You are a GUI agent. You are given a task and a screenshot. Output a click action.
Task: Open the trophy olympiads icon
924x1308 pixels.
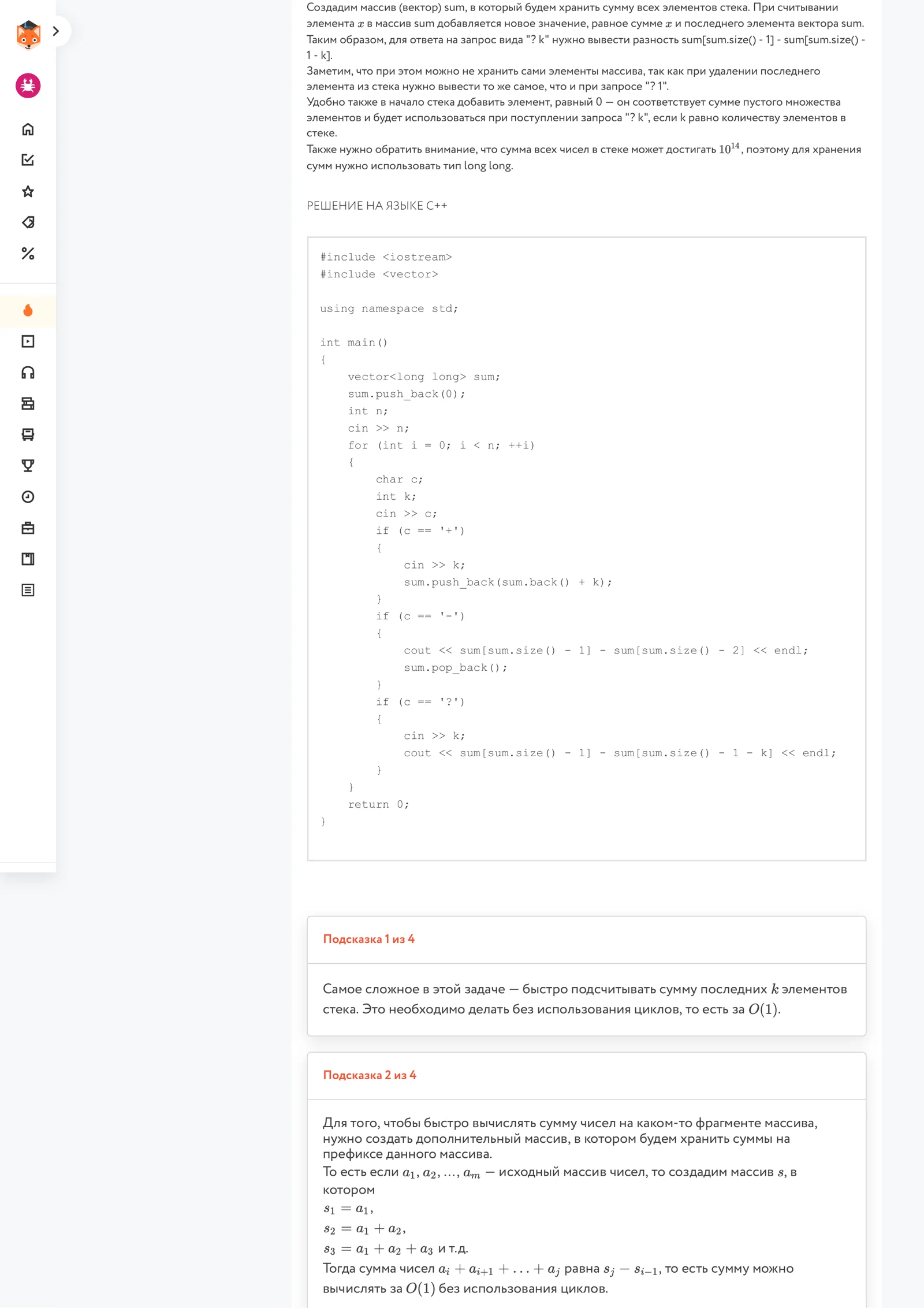tap(28, 466)
